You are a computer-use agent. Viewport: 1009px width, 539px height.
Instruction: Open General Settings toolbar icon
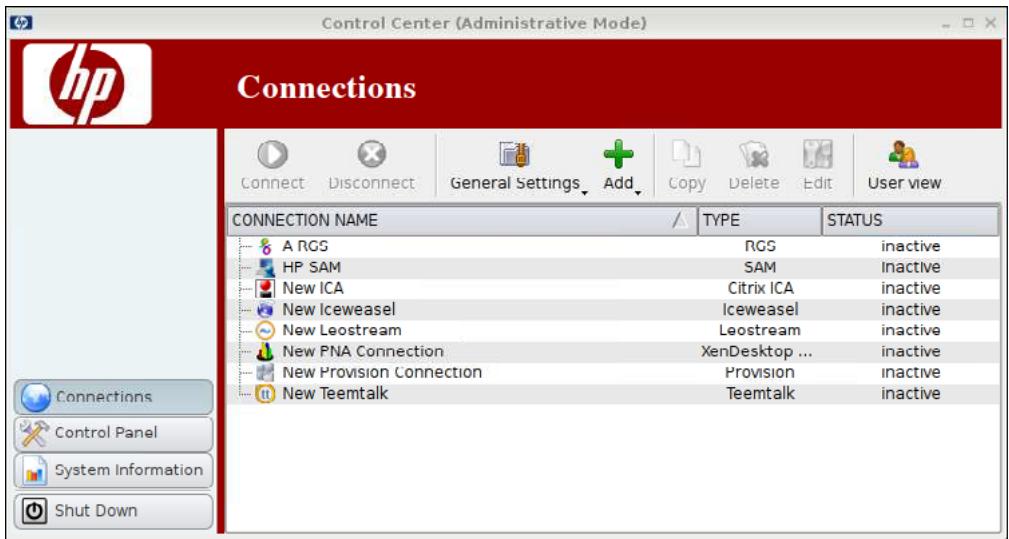[x=514, y=154]
